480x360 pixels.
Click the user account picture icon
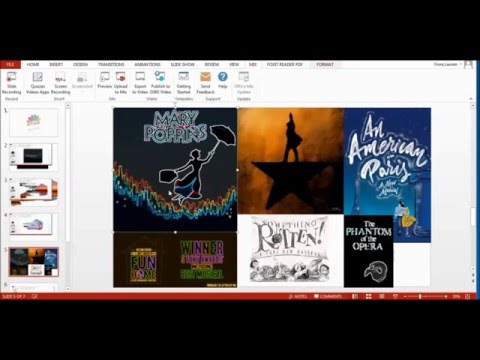coord(469,64)
